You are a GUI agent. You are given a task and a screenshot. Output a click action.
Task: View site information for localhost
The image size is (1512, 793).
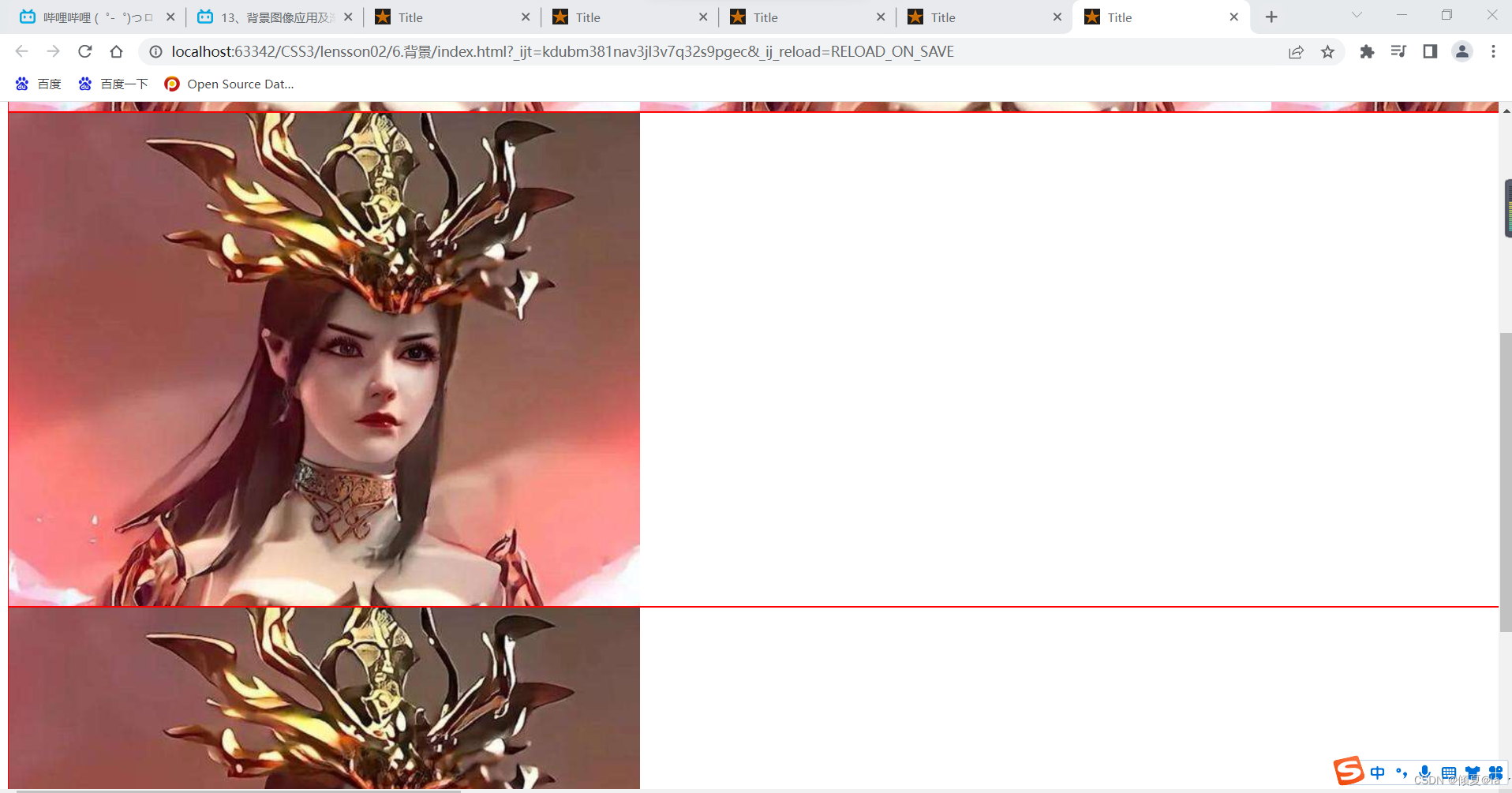point(156,51)
